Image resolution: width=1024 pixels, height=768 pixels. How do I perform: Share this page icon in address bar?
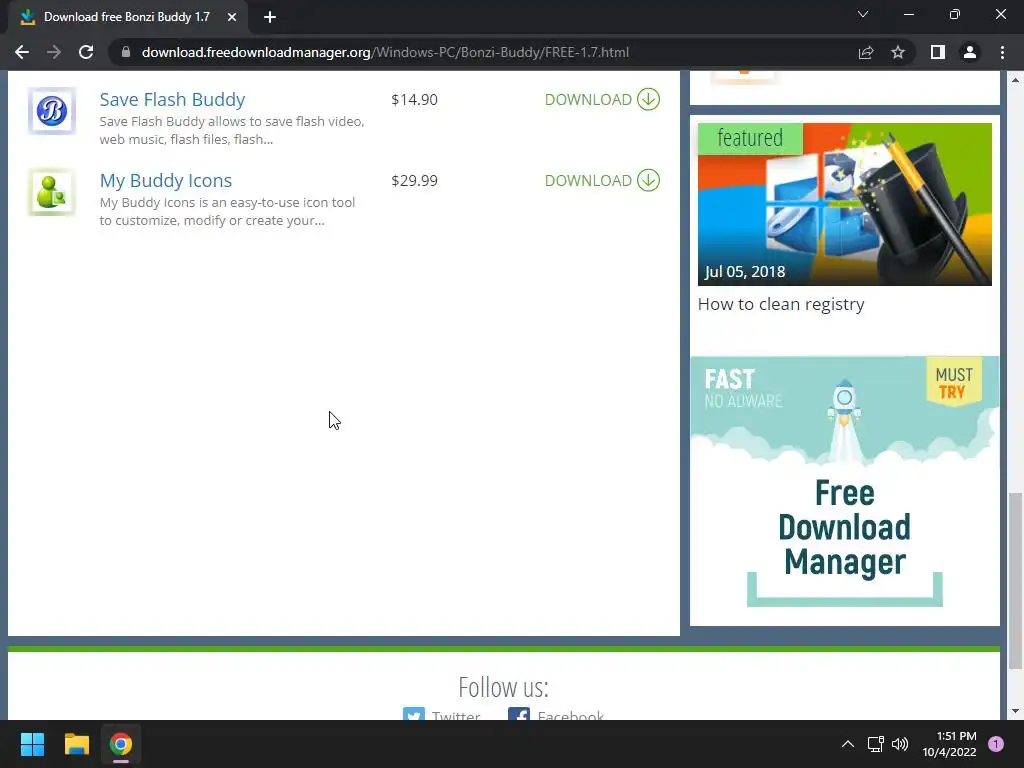(866, 52)
